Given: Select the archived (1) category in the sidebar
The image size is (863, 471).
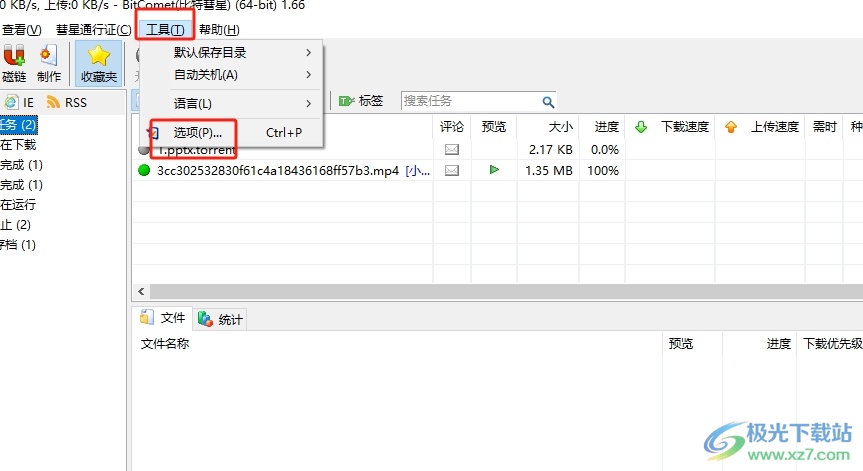Looking at the screenshot, I should (x=18, y=244).
